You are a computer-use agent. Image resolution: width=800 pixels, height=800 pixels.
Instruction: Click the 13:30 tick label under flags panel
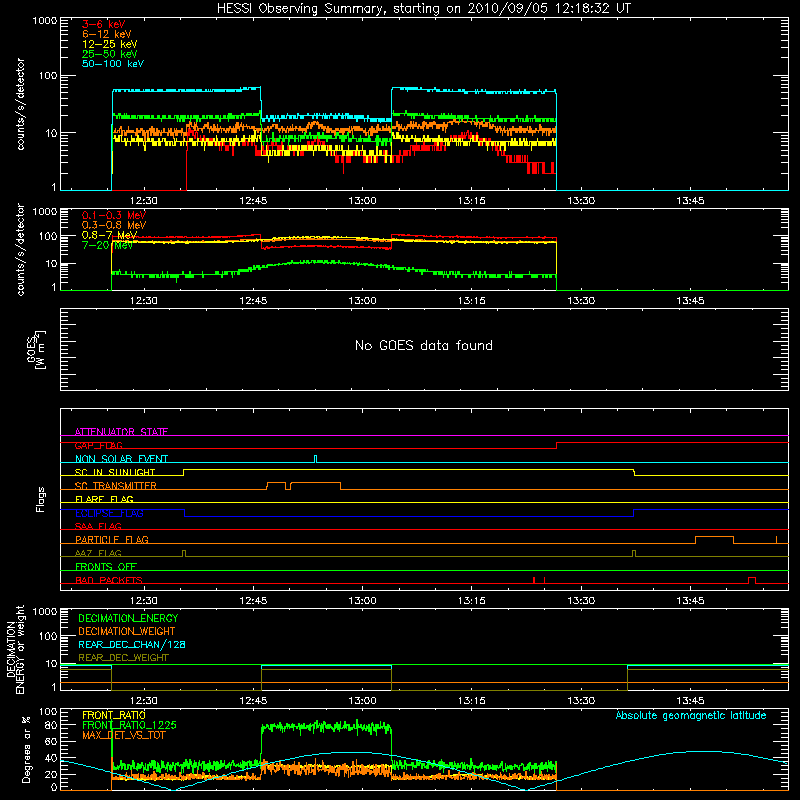581,601
